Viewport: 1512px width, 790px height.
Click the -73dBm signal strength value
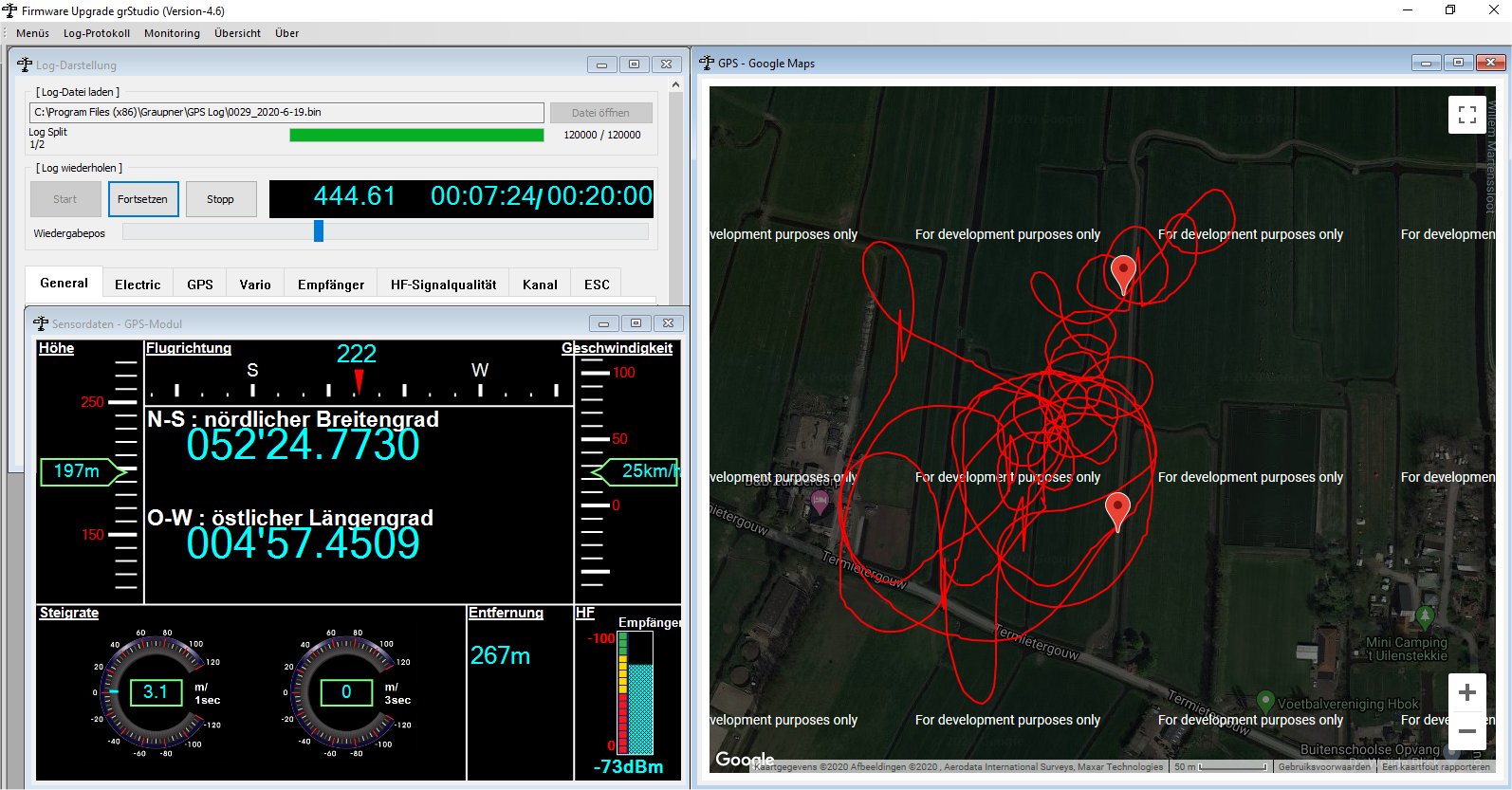point(628,766)
